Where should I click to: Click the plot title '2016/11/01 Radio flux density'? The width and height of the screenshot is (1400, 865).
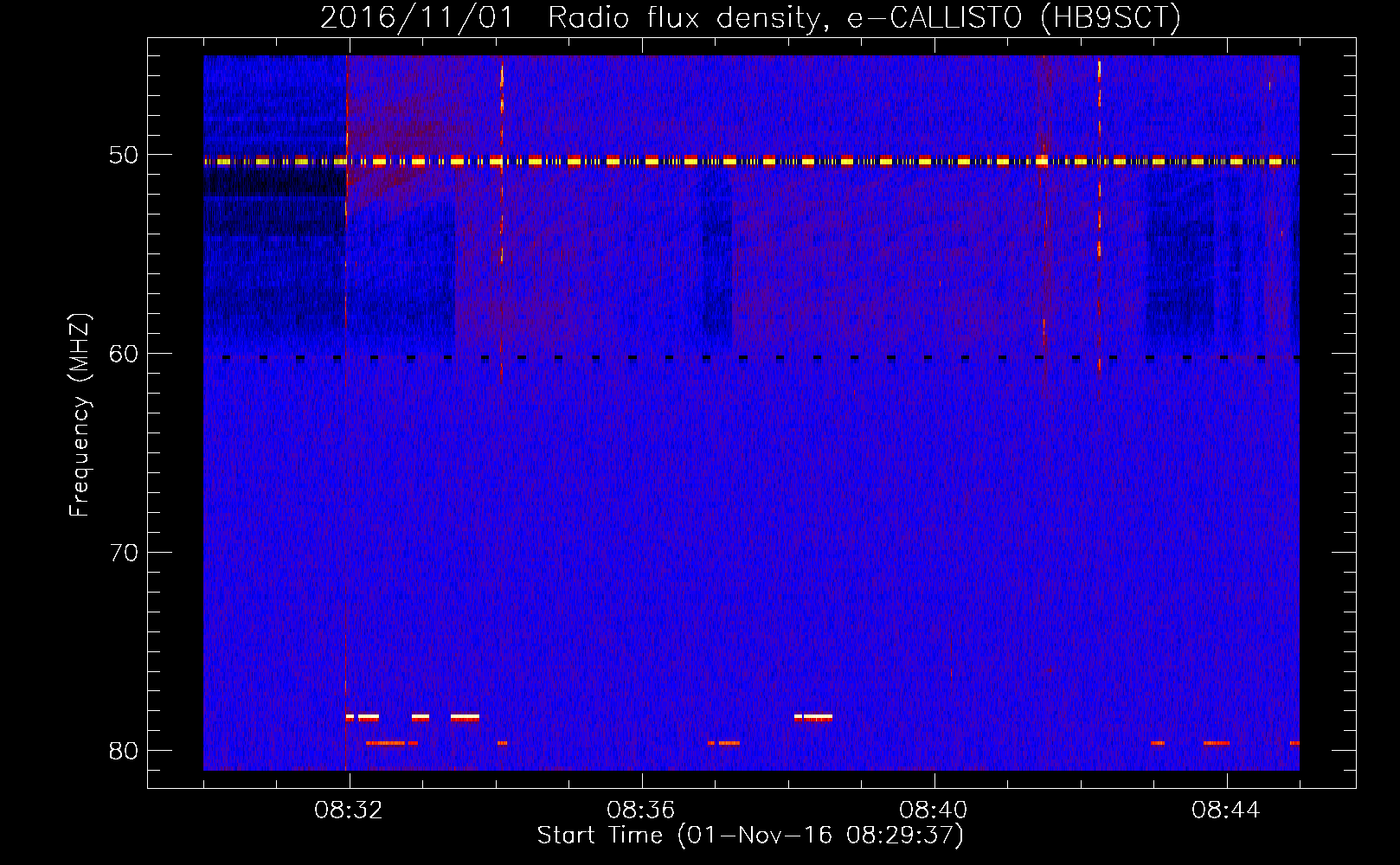pyautogui.click(x=750, y=17)
